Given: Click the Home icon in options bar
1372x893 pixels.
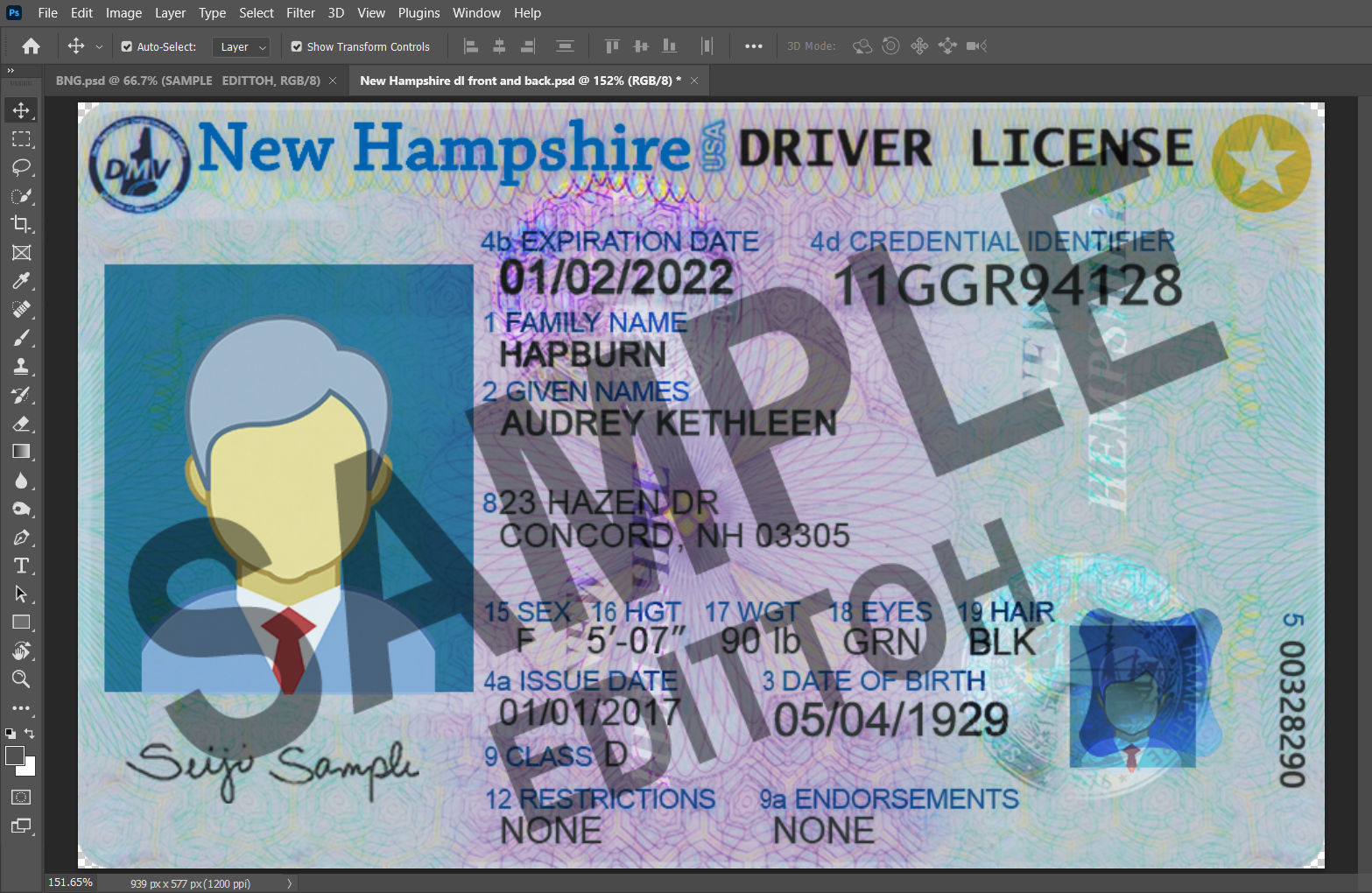Looking at the screenshot, I should 32,46.
